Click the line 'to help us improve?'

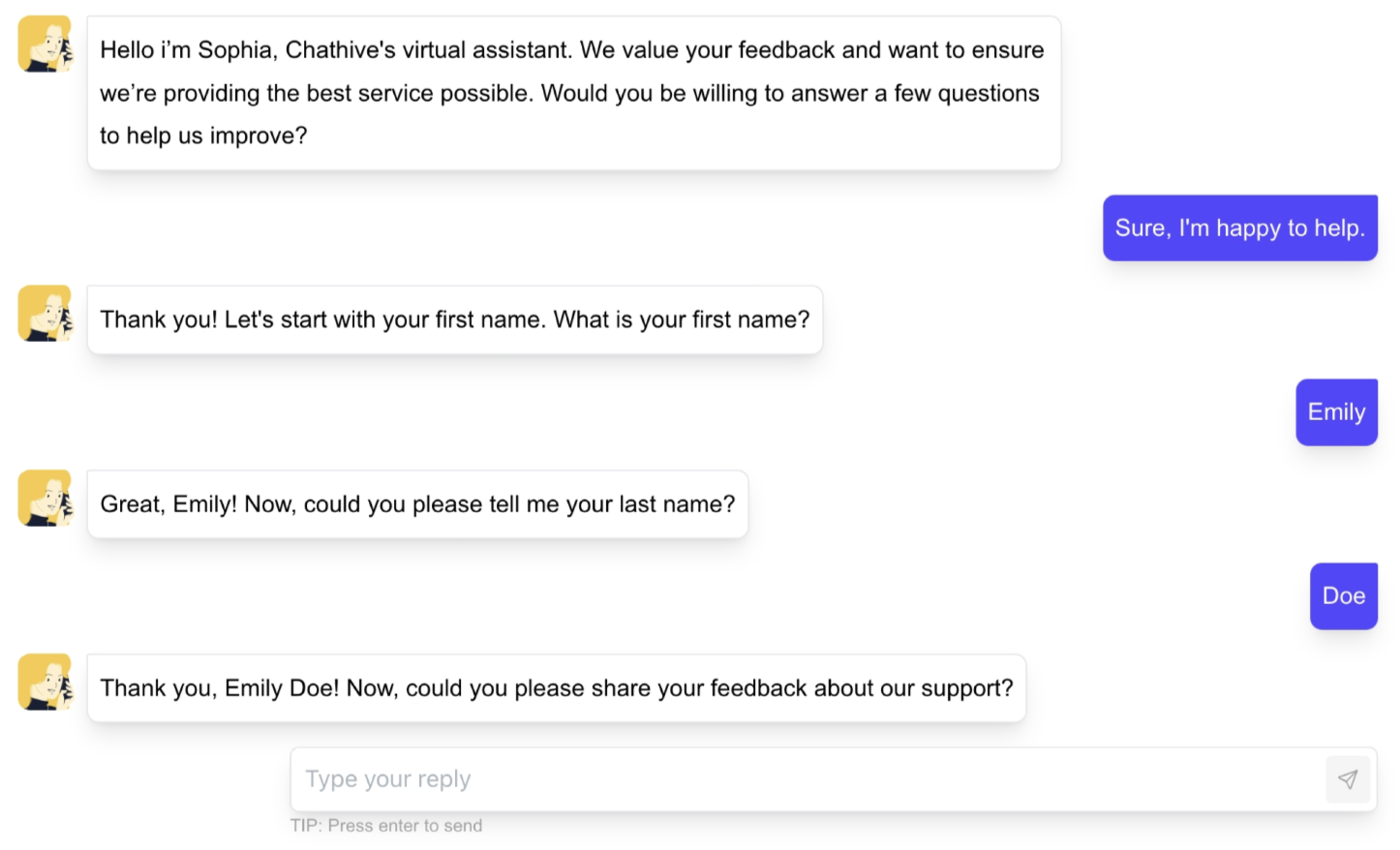pos(203,136)
